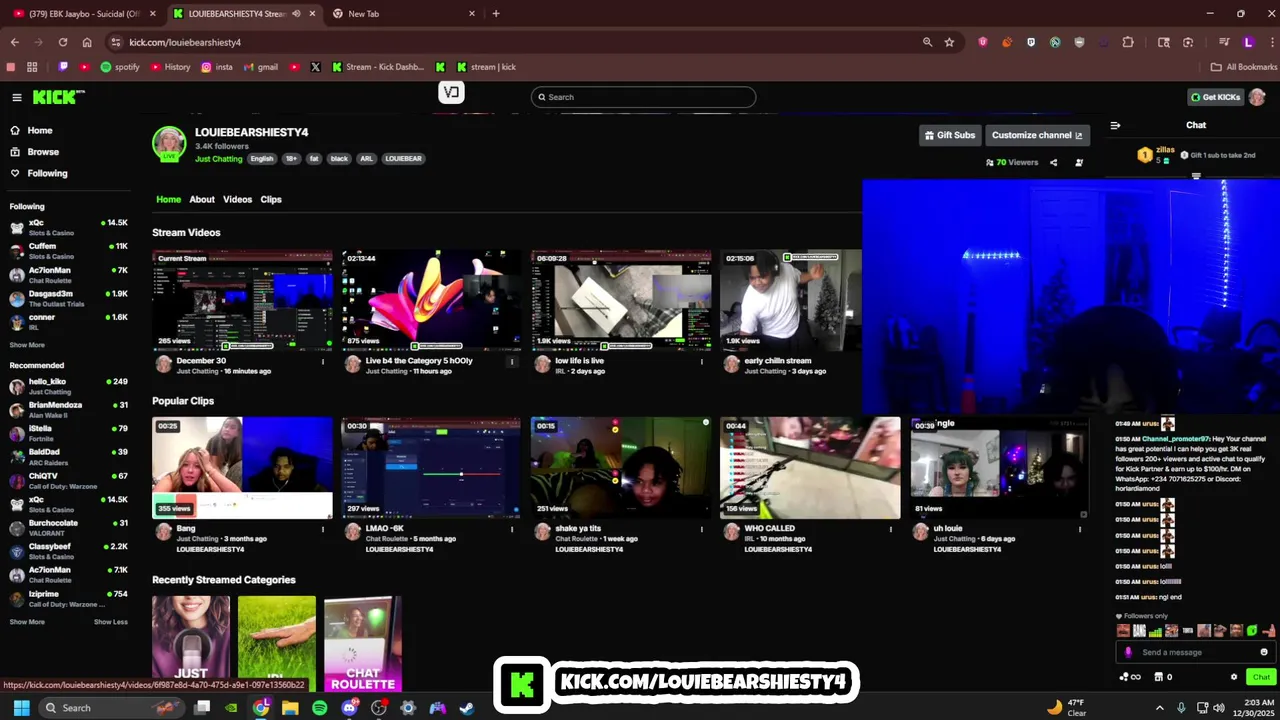Switch to the Clips tab
The width and height of the screenshot is (1280, 720).
pyautogui.click(x=271, y=199)
